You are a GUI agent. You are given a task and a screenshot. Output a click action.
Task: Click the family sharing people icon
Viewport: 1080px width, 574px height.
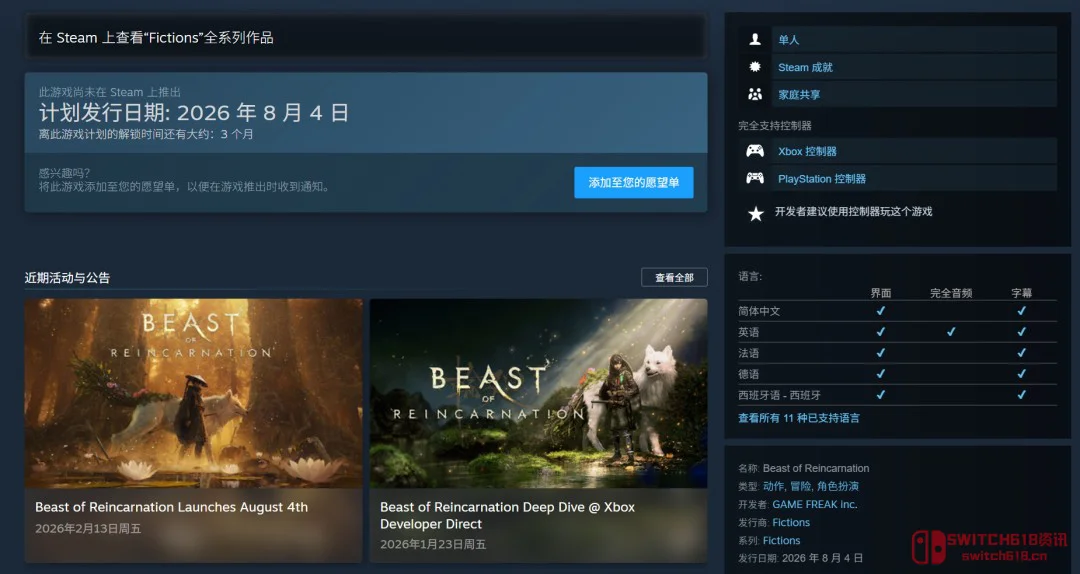click(x=755, y=94)
